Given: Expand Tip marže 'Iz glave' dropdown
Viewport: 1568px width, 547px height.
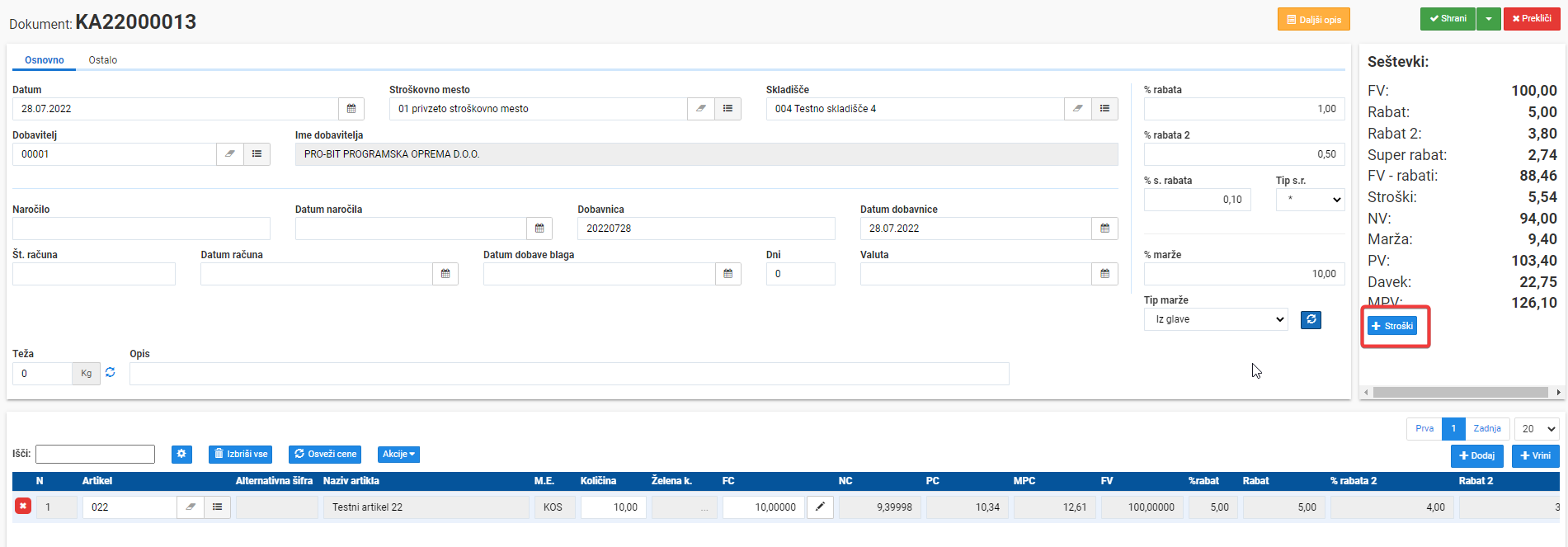Looking at the screenshot, I should (x=1216, y=319).
